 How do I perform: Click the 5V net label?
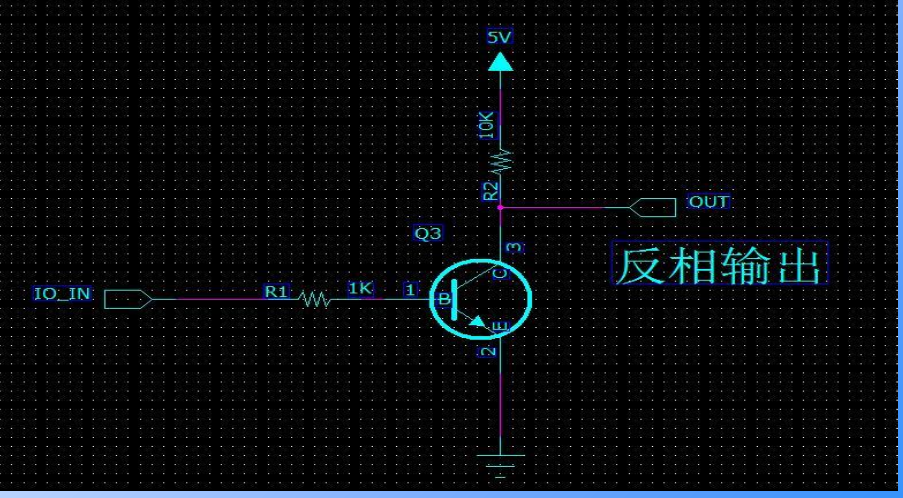tap(499, 37)
